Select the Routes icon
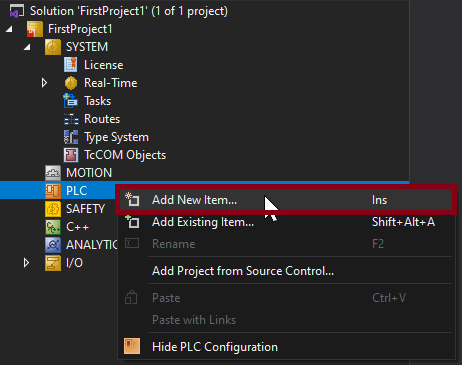This screenshot has width=462, height=365. tap(71, 119)
